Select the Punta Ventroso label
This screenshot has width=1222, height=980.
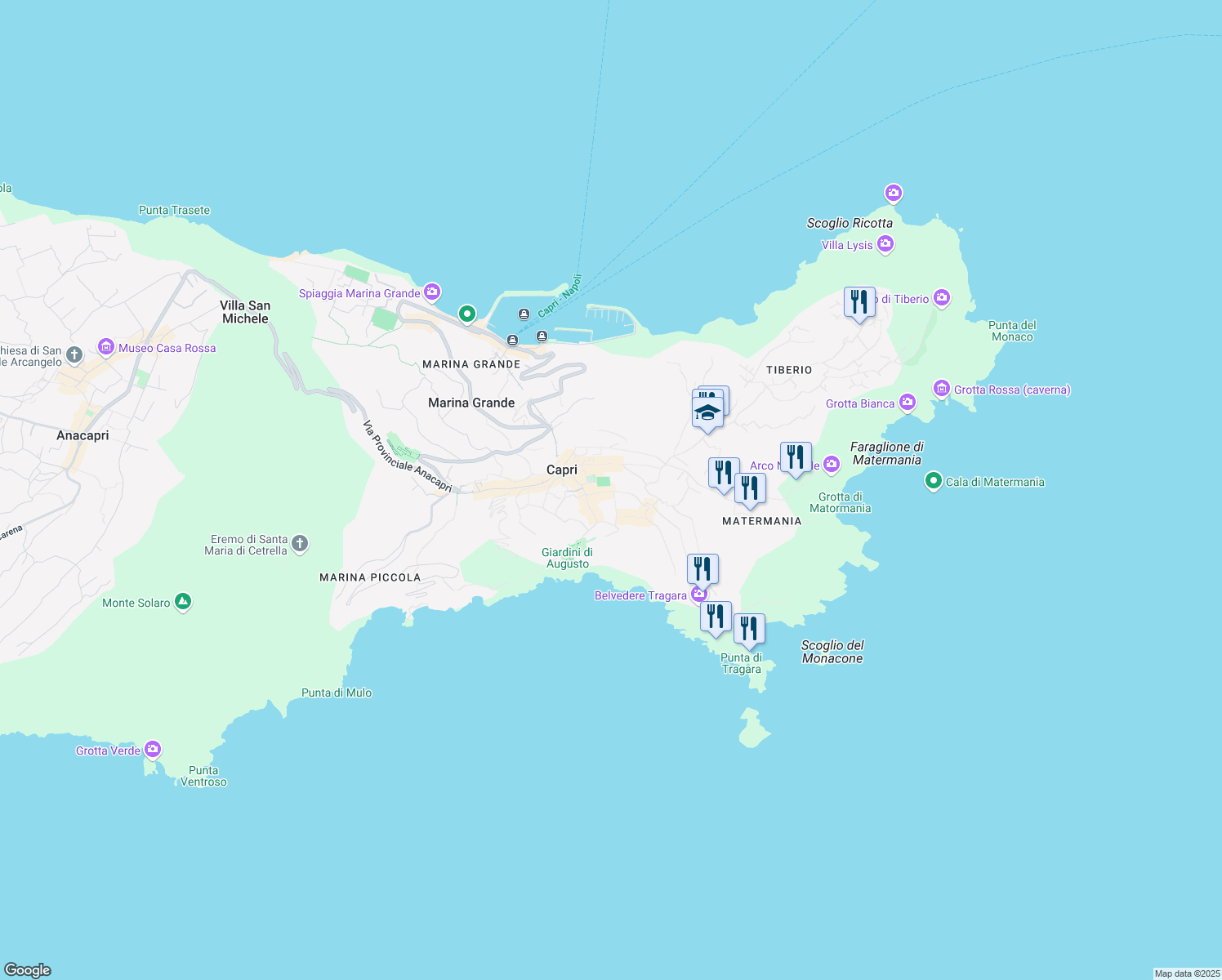(203, 776)
